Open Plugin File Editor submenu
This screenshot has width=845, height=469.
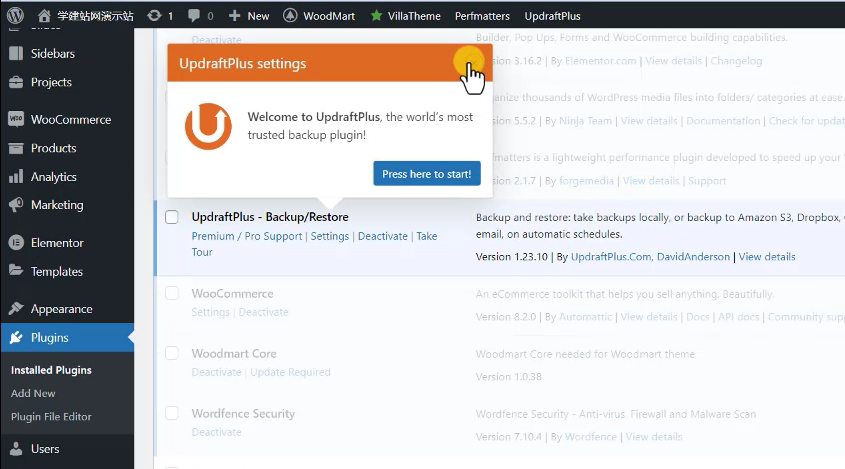(x=51, y=416)
